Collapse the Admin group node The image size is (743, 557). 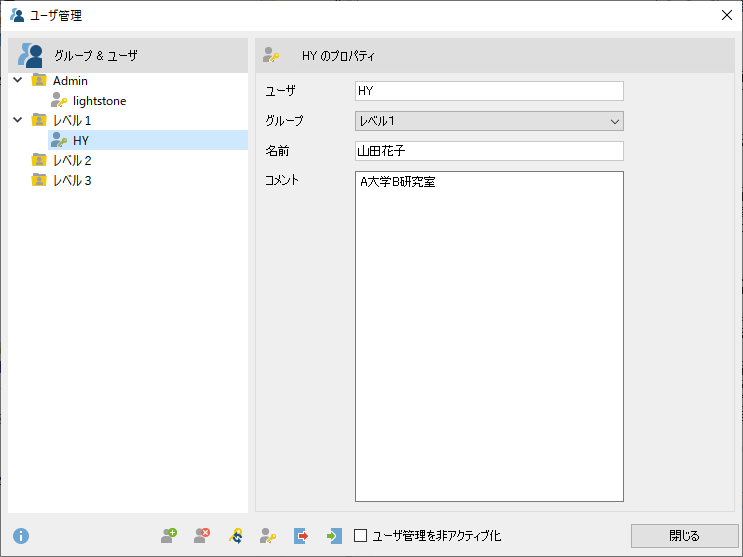(18, 80)
